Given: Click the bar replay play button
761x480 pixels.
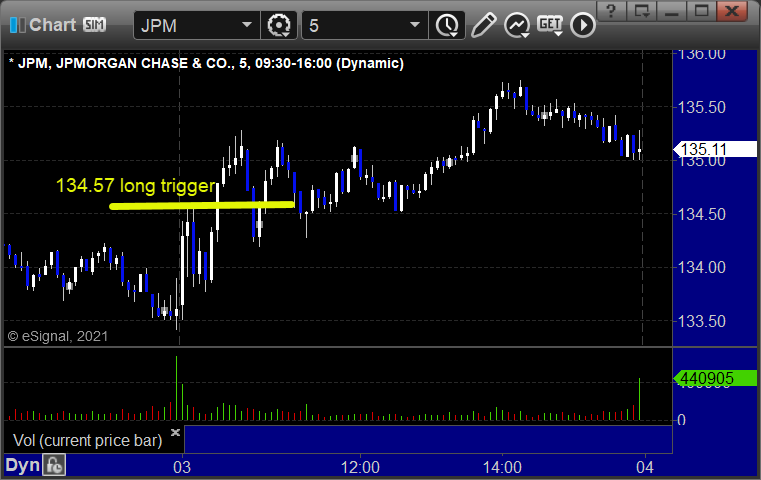Looking at the screenshot, I should 582,25.
